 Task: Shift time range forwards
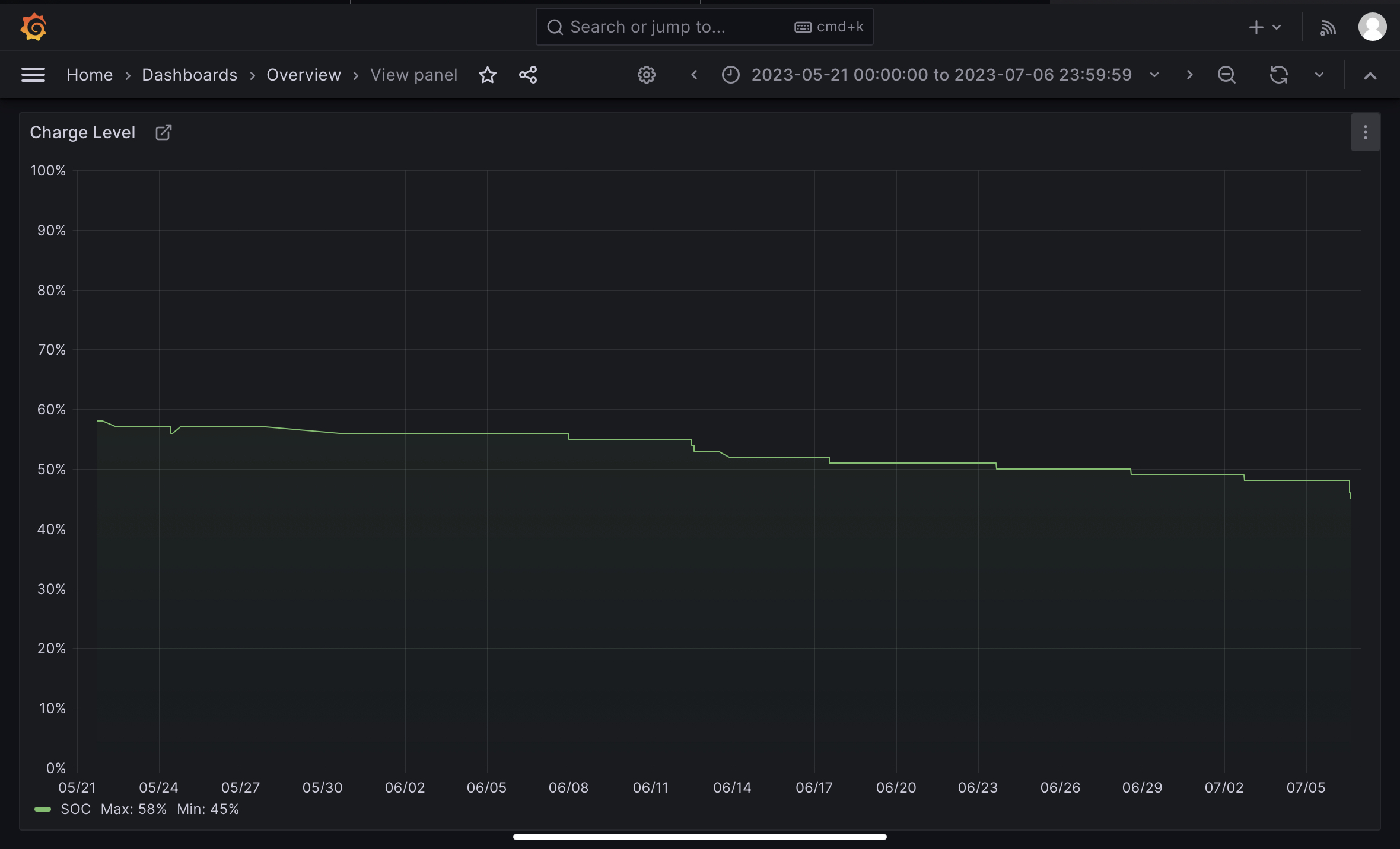(x=1189, y=75)
